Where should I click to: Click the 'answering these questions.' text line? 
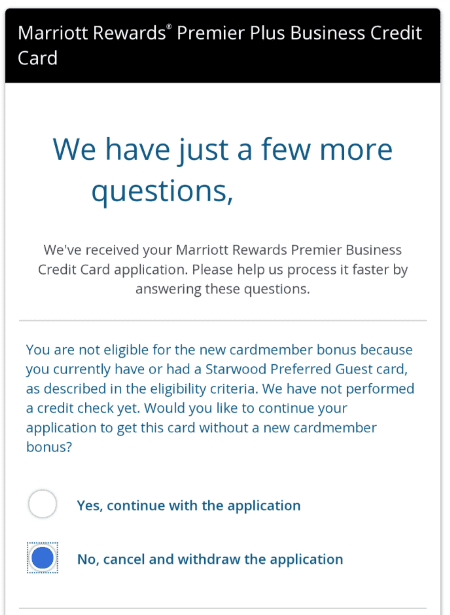pos(222,289)
